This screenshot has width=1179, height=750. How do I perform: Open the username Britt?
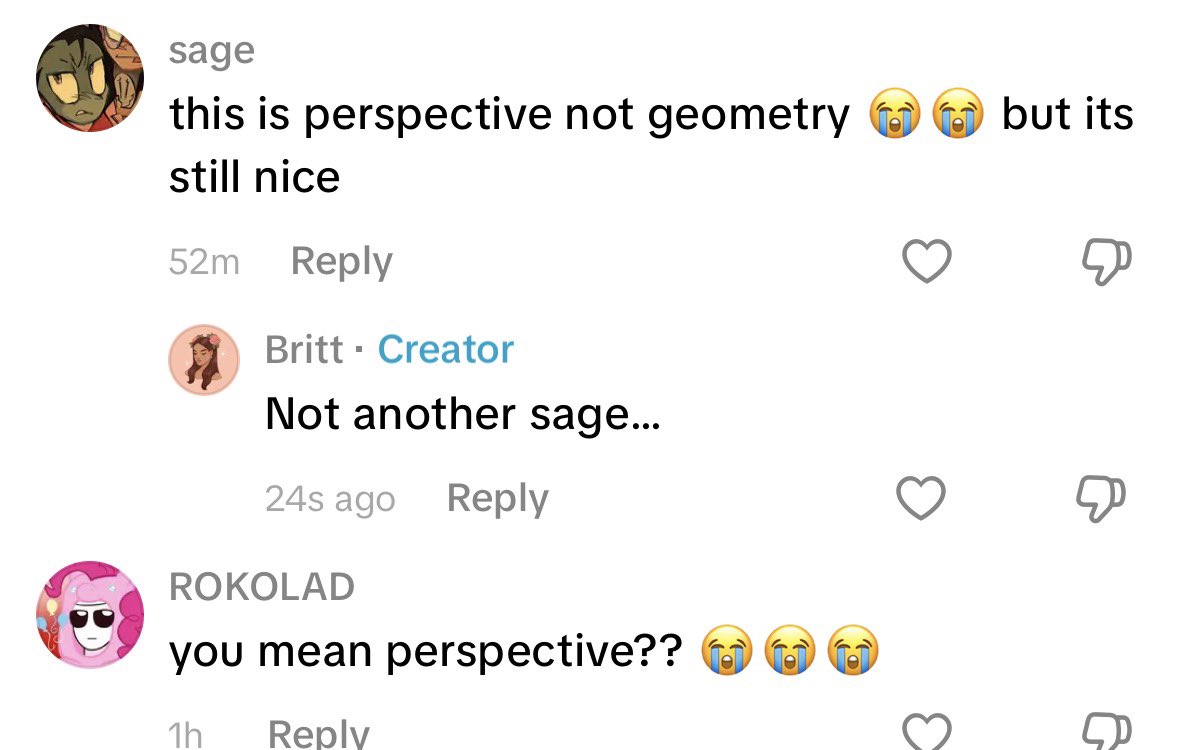tap(304, 349)
